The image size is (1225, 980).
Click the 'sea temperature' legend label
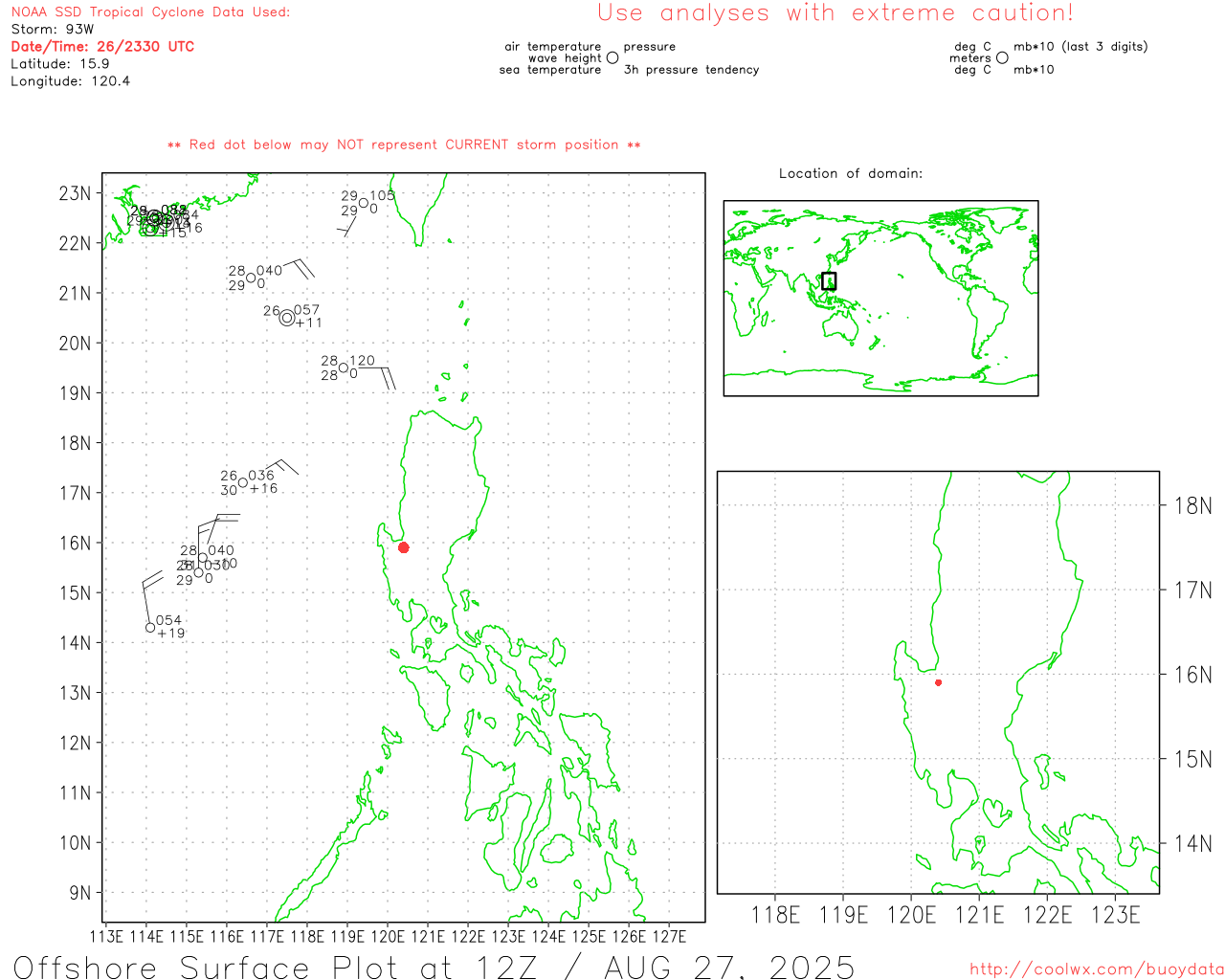550,70
